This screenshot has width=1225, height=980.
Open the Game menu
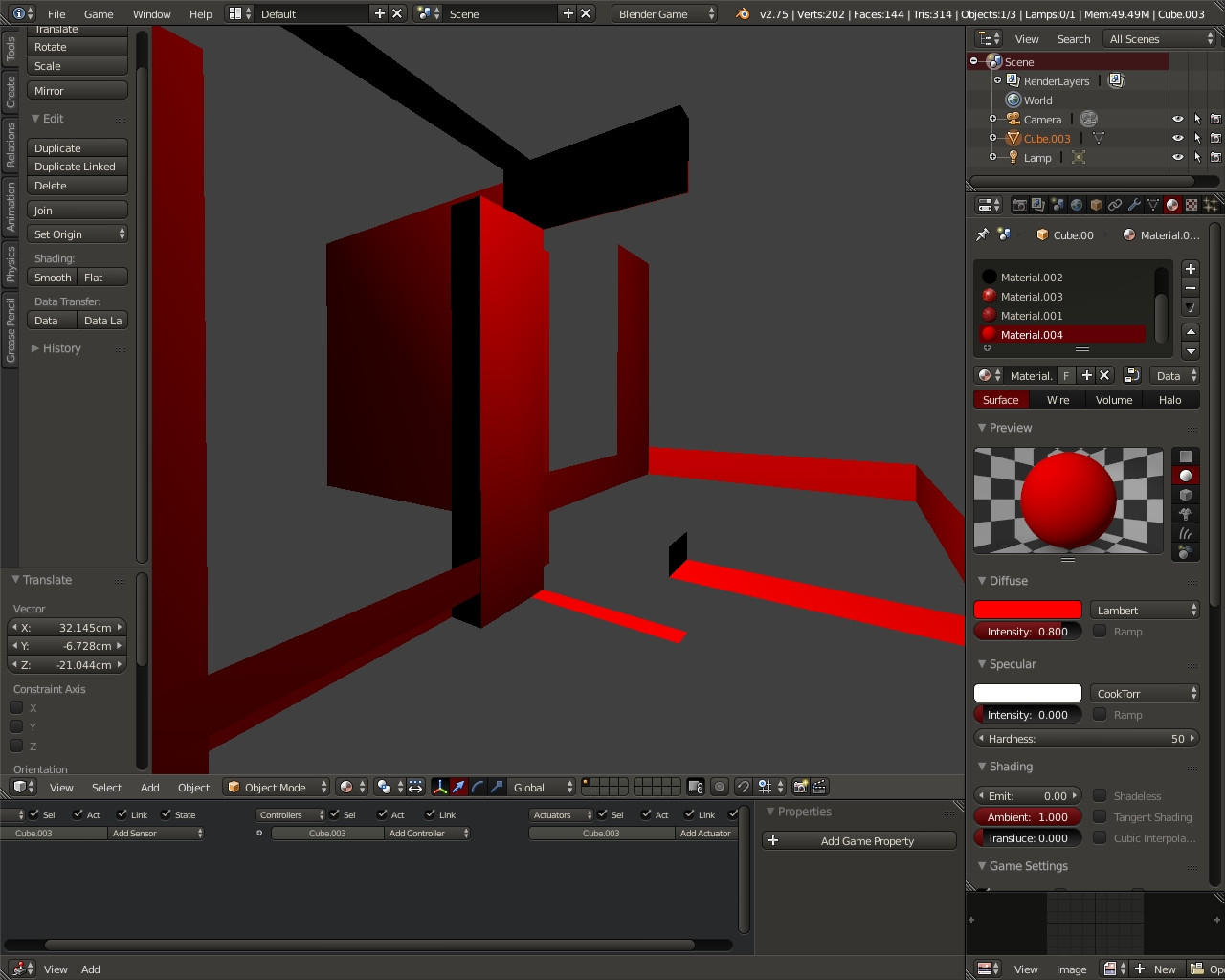point(99,13)
